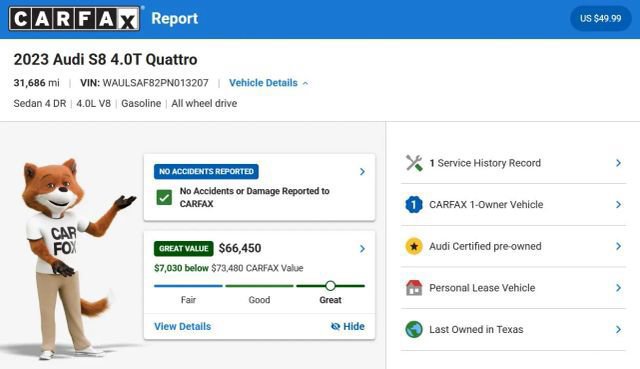This screenshot has height=369, width=640.
Task: Expand chevron beside Service History Record
Action: pos(618,163)
